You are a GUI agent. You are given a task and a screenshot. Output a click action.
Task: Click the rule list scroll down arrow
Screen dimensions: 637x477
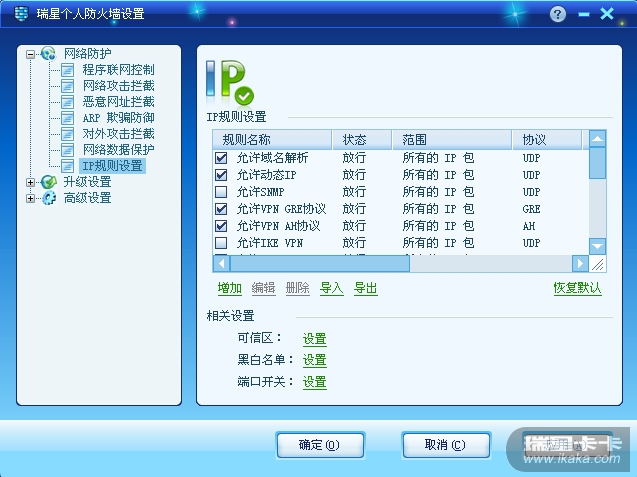[x=598, y=246]
